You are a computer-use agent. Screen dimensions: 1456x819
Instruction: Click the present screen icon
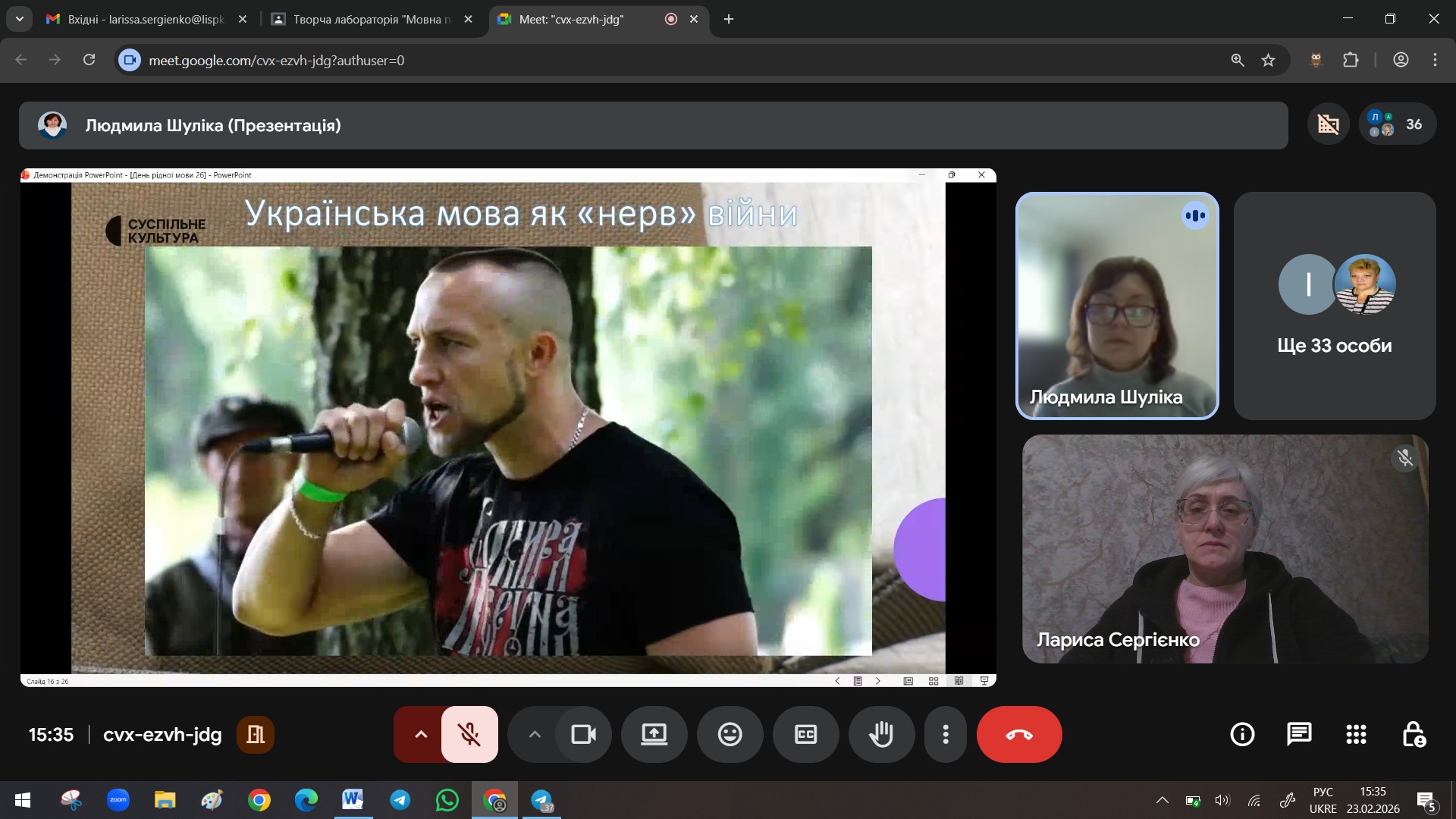654,734
